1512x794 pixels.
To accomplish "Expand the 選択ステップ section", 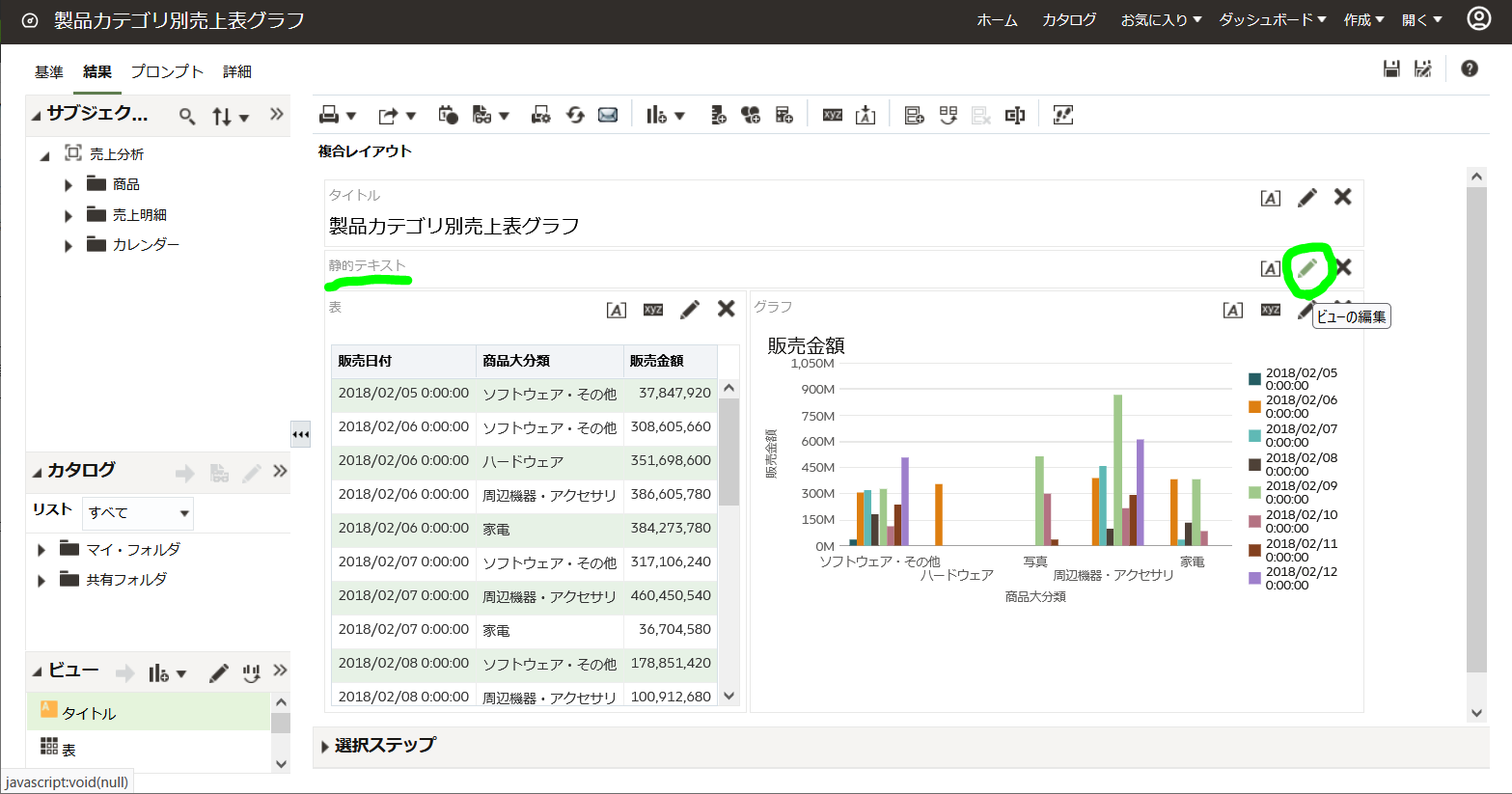I will (x=324, y=747).
